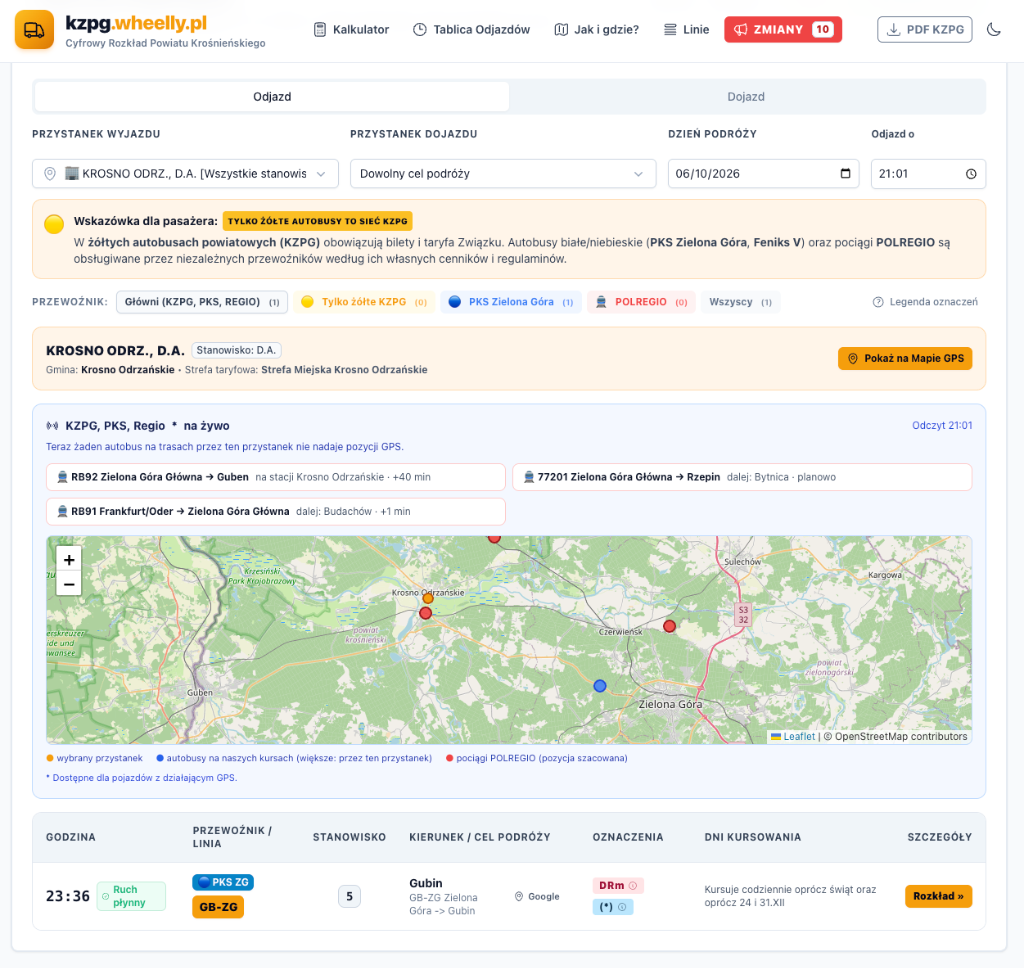Screen dimensions: 1024x968
Task: Select Tylko żółte KZPG filter
Action: point(364,302)
